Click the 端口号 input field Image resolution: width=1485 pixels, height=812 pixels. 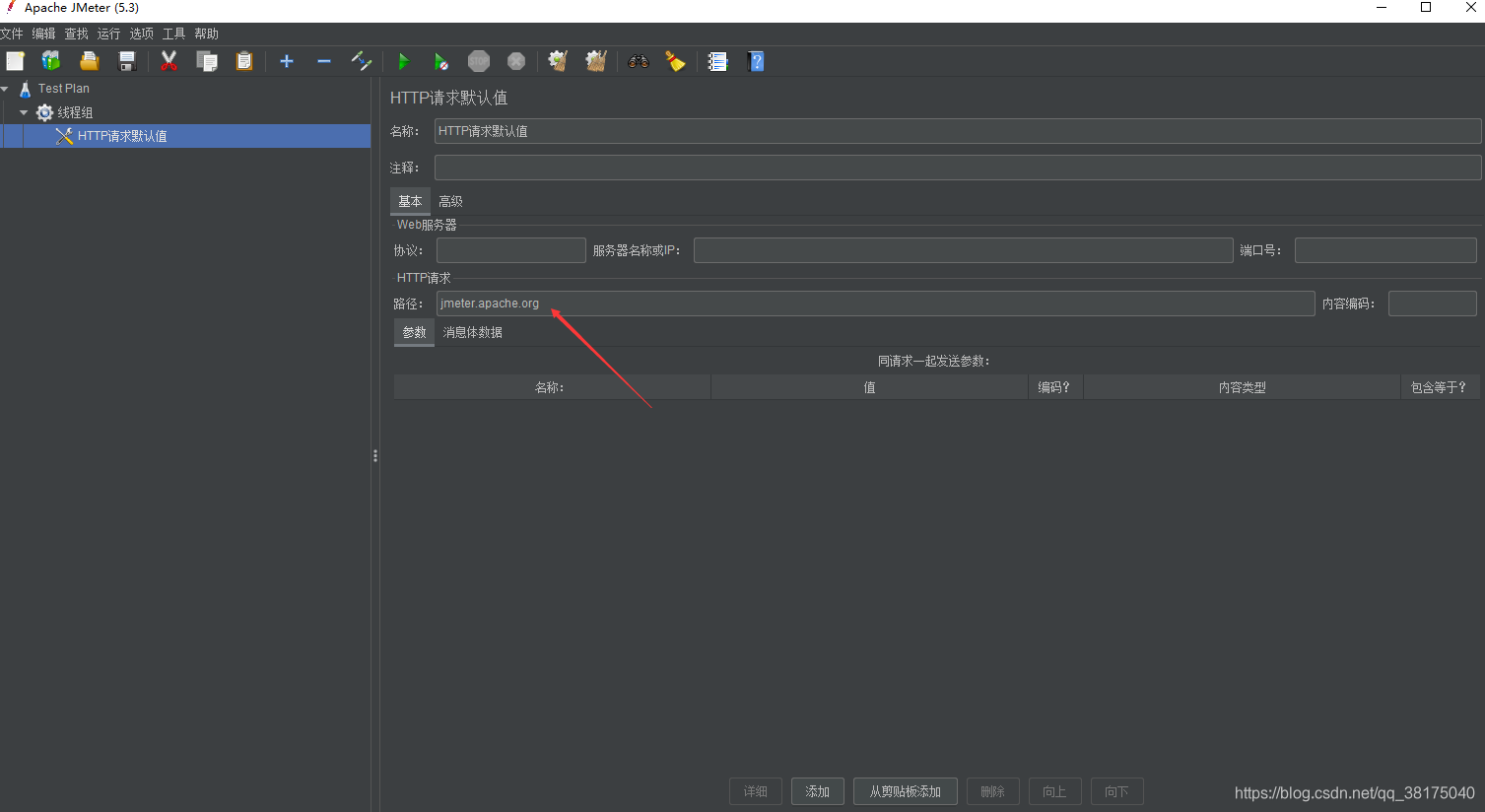(x=1385, y=250)
